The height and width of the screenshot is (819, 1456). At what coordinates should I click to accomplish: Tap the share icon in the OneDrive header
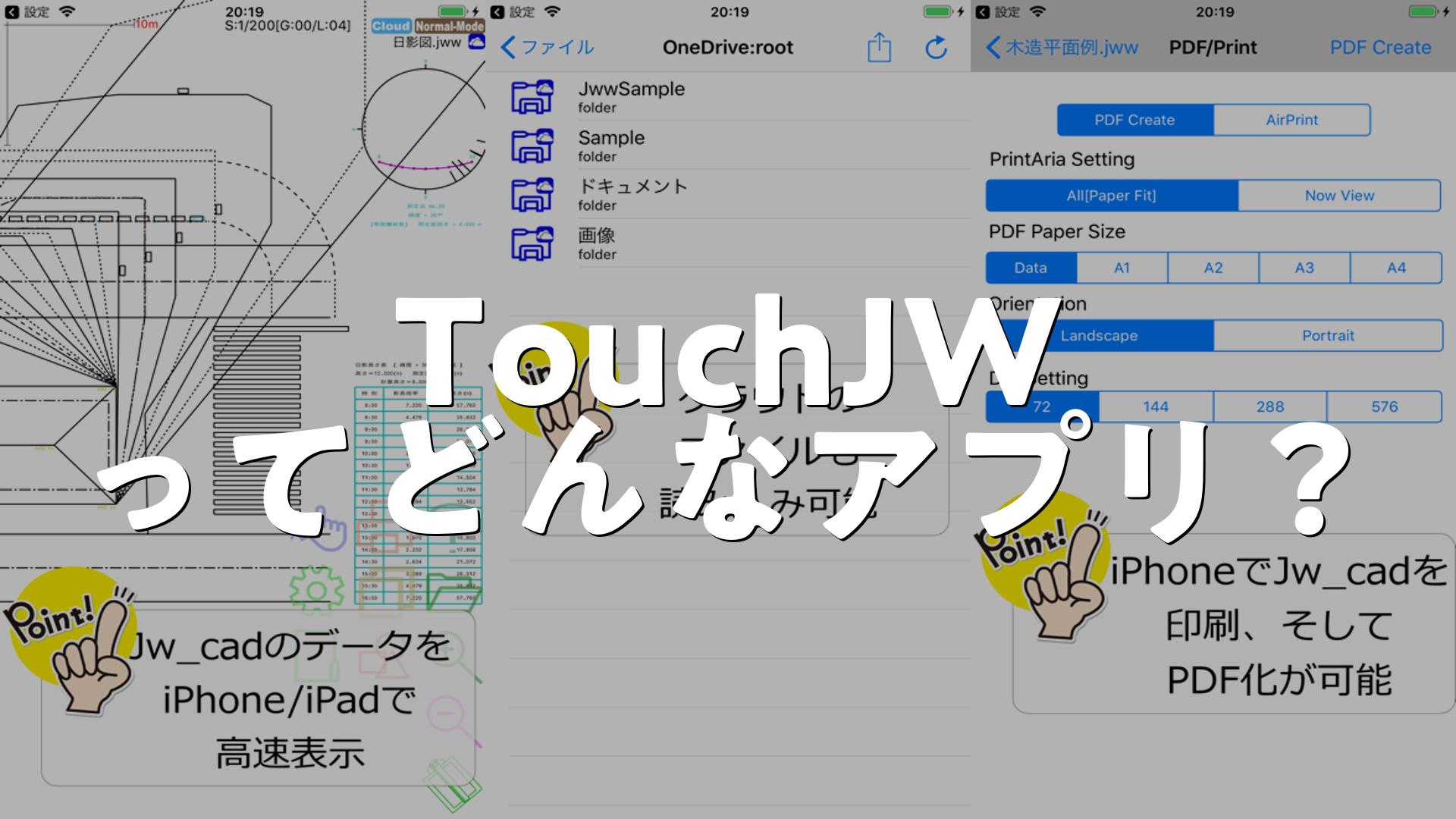[879, 47]
